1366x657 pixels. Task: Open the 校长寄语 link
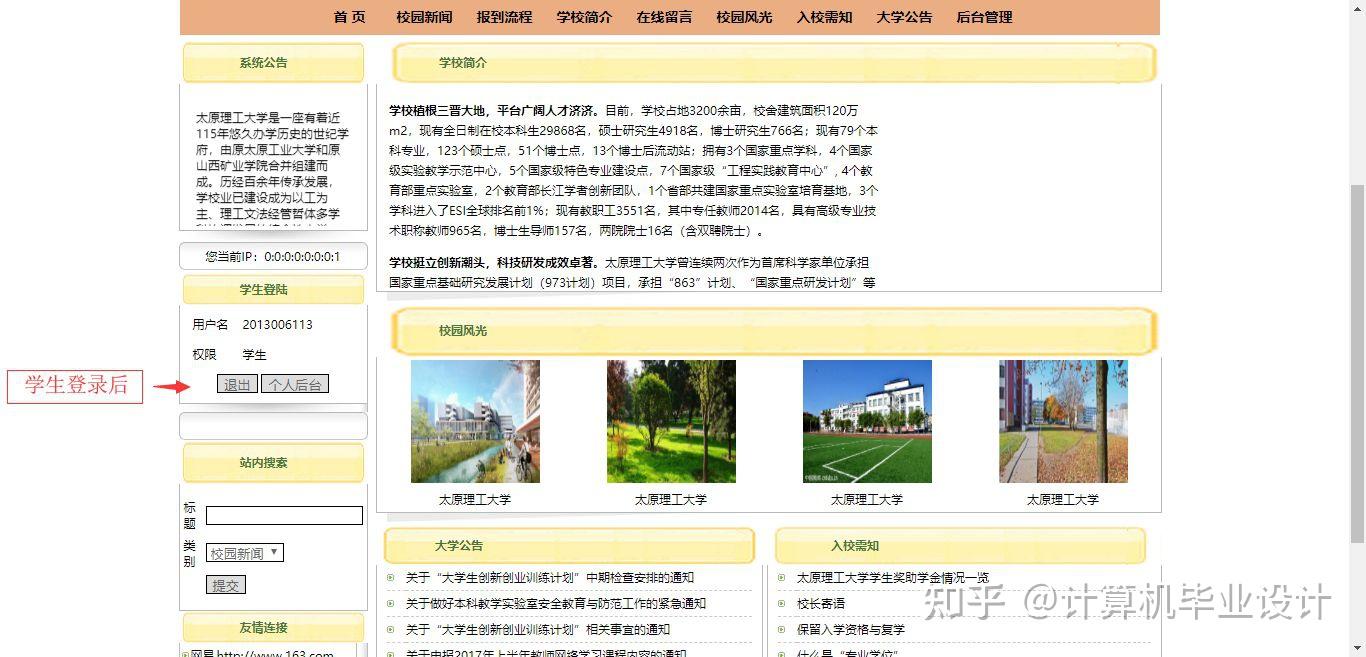820,604
